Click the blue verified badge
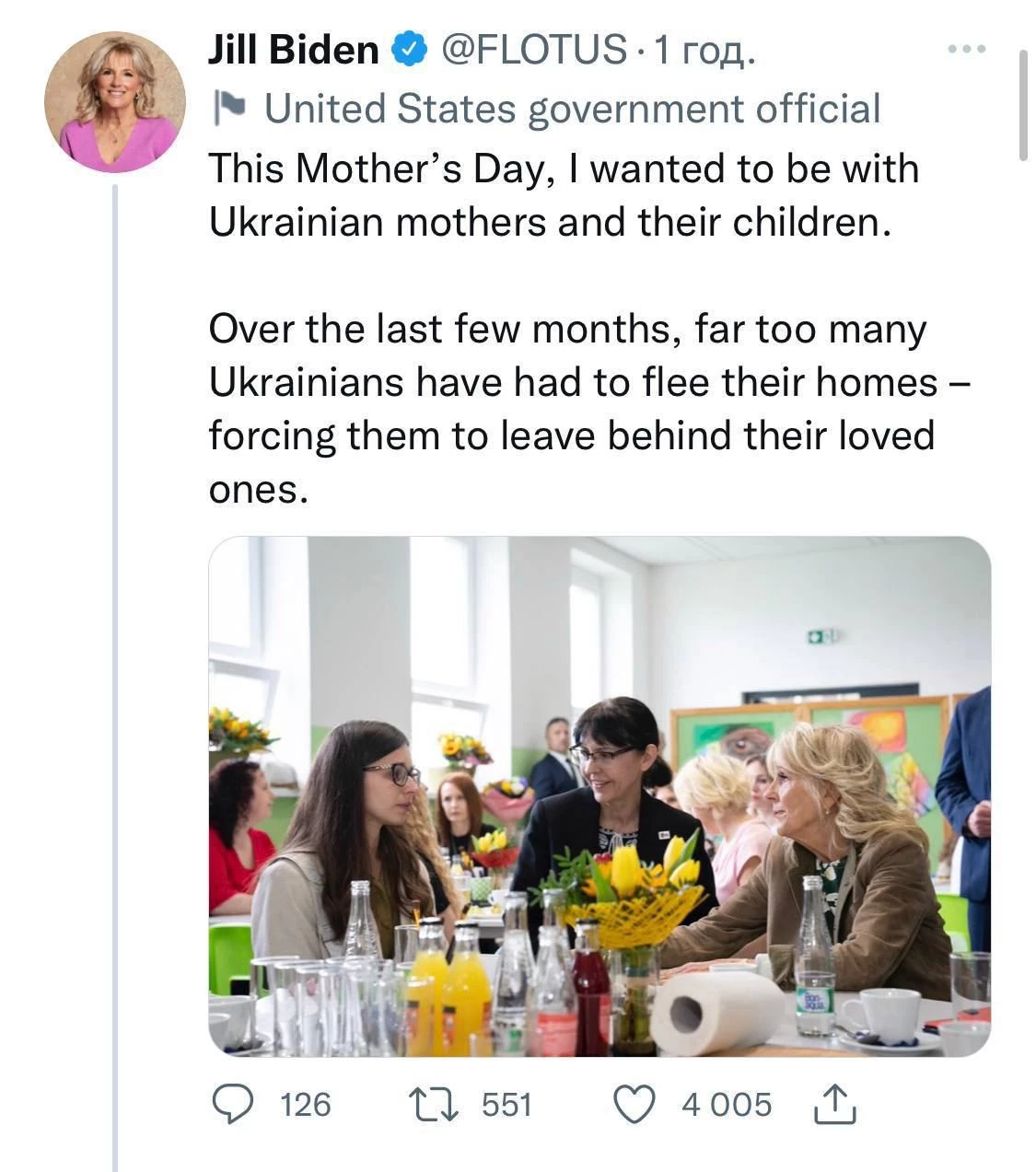This screenshot has width=1036, height=1172. pyautogui.click(x=411, y=49)
